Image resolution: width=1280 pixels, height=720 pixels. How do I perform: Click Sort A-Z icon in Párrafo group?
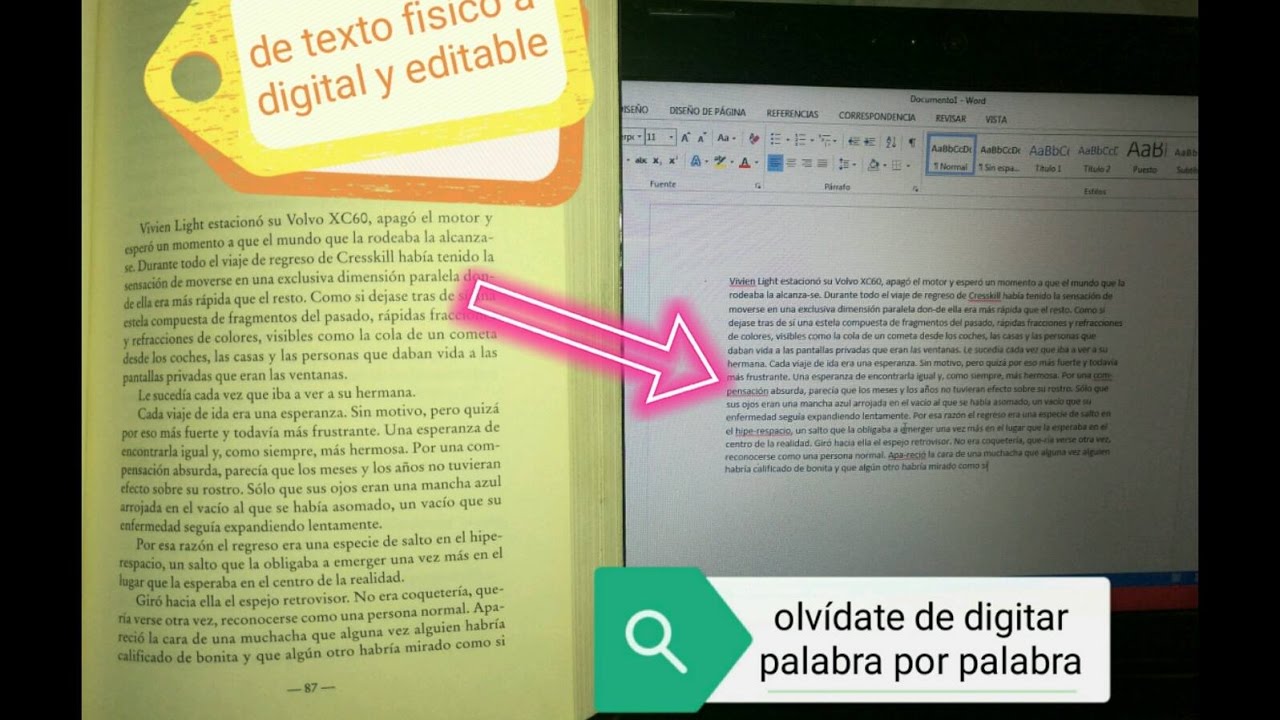(891, 141)
